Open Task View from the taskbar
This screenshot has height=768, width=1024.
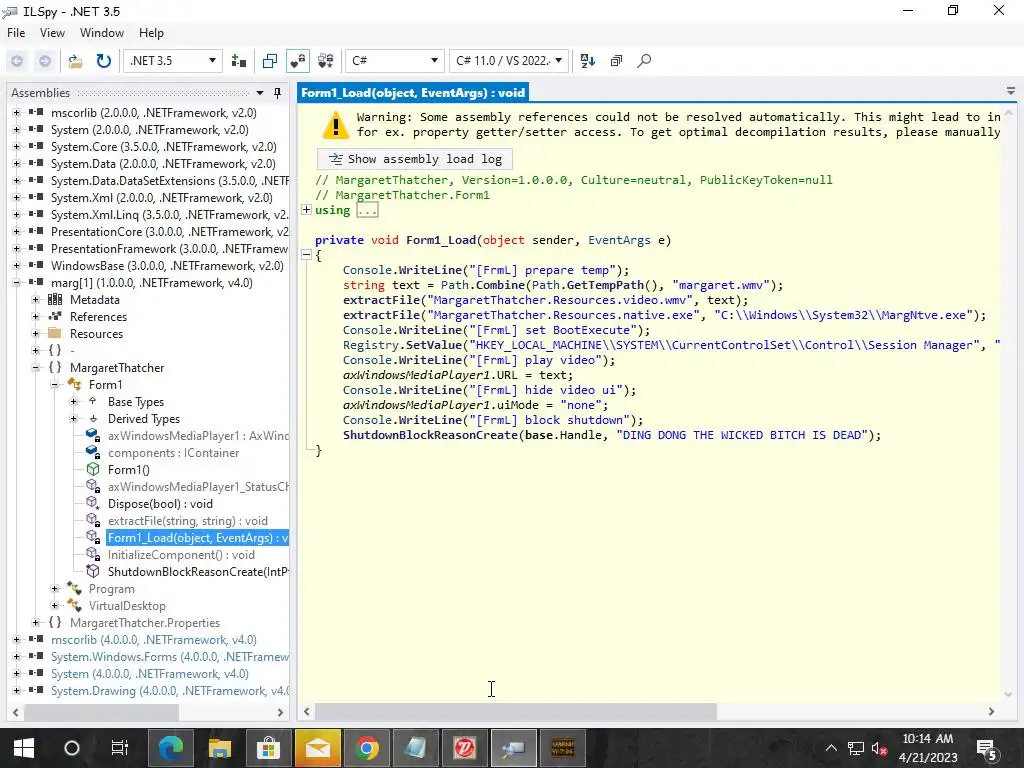point(120,748)
